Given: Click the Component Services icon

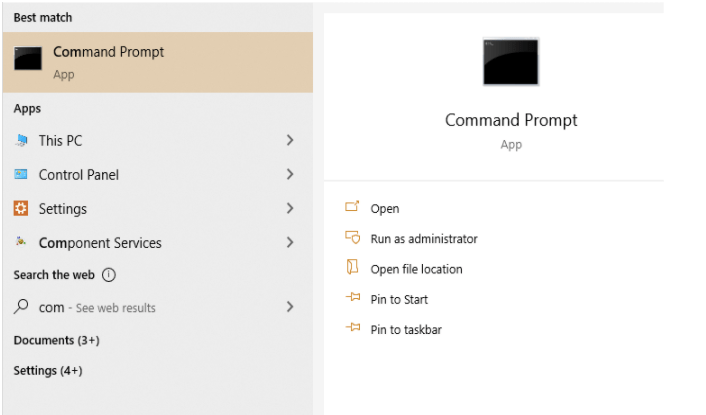Looking at the screenshot, I should pyautogui.click(x=21, y=242).
